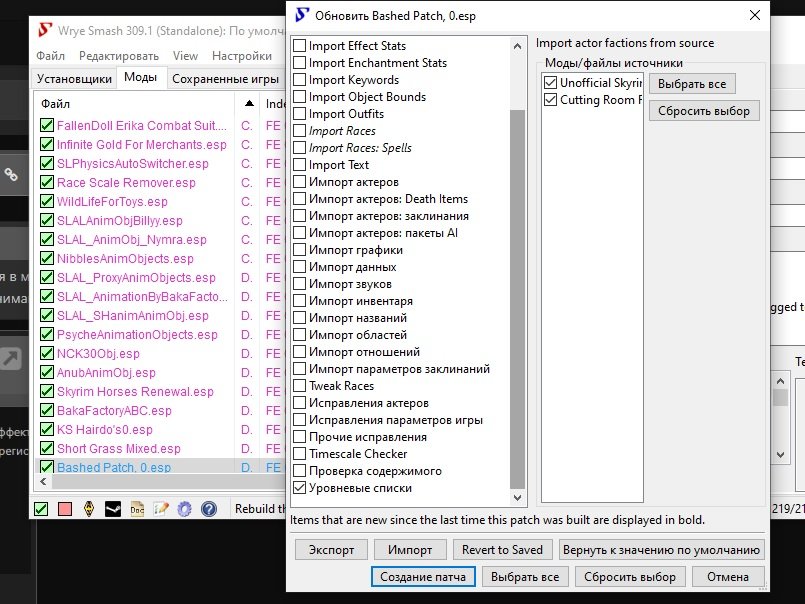Open settings via the gear icon

click(x=184, y=509)
